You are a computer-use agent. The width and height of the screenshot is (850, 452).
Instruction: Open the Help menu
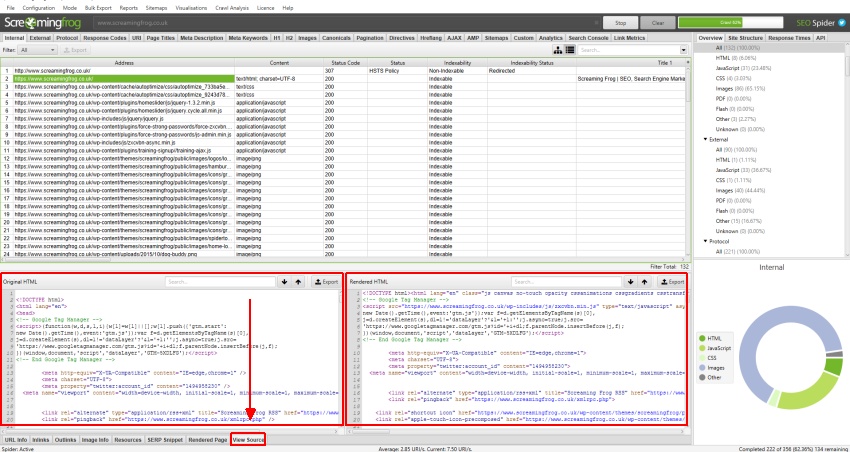[288, 8]
